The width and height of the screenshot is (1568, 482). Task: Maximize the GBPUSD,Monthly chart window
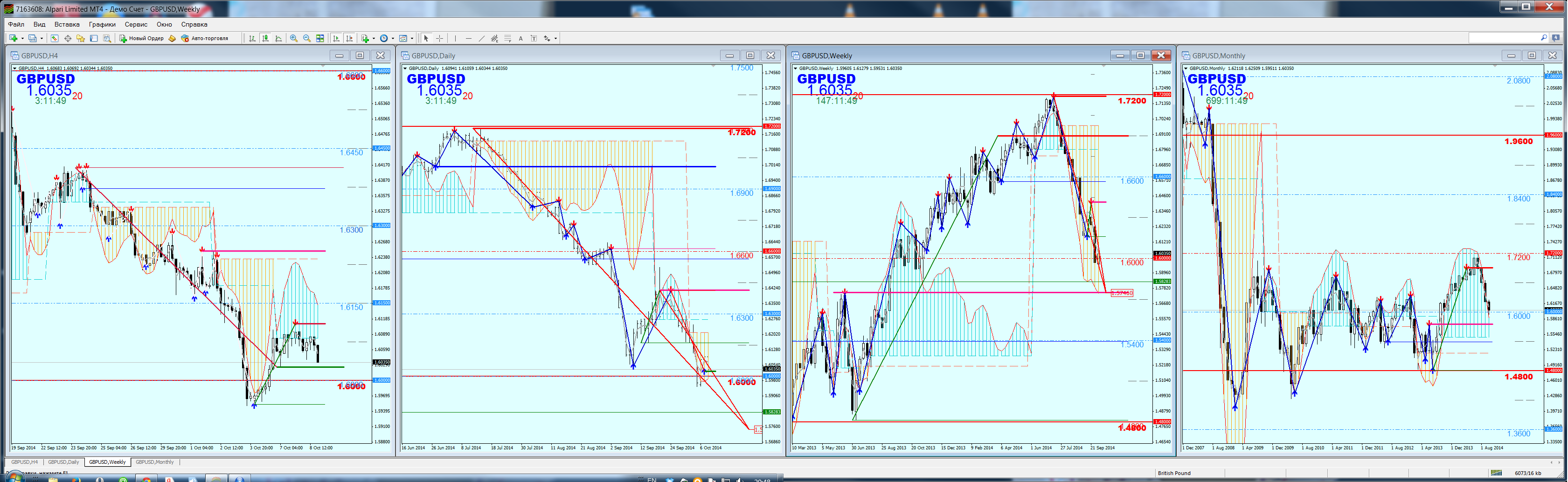pyautogui.click(x=1532, y=55)
